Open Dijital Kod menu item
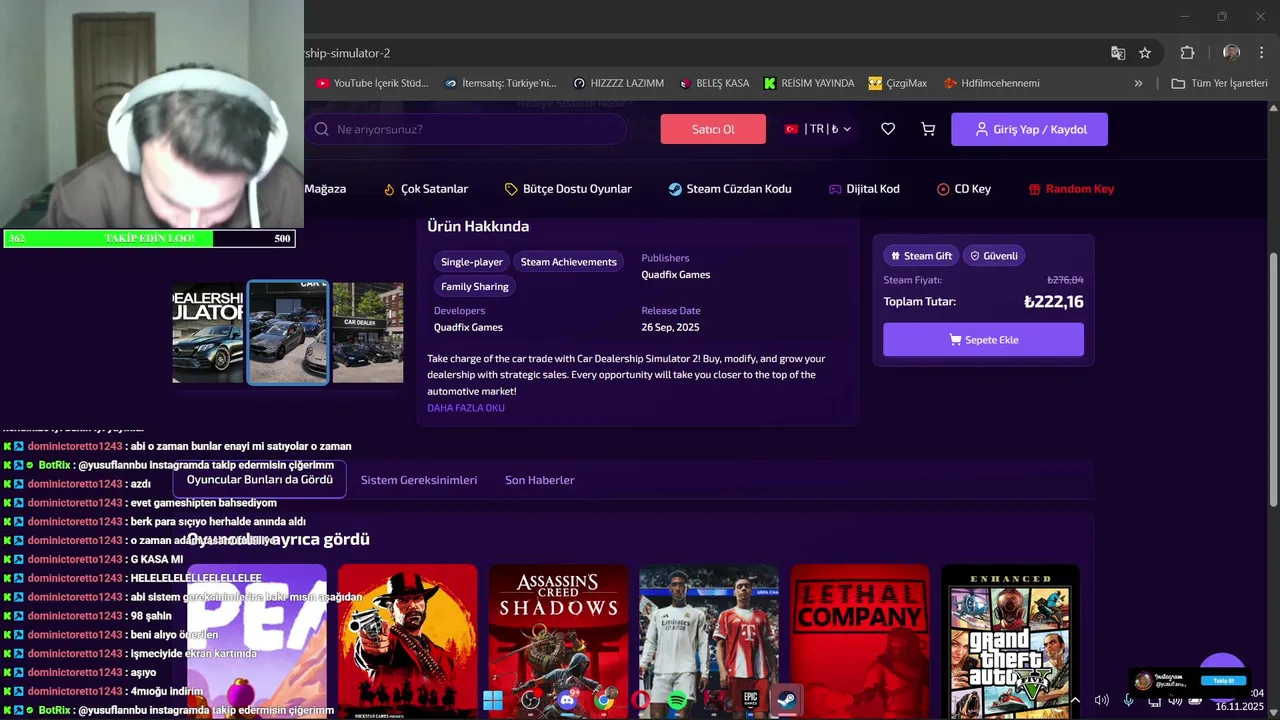 pos(864,189)
